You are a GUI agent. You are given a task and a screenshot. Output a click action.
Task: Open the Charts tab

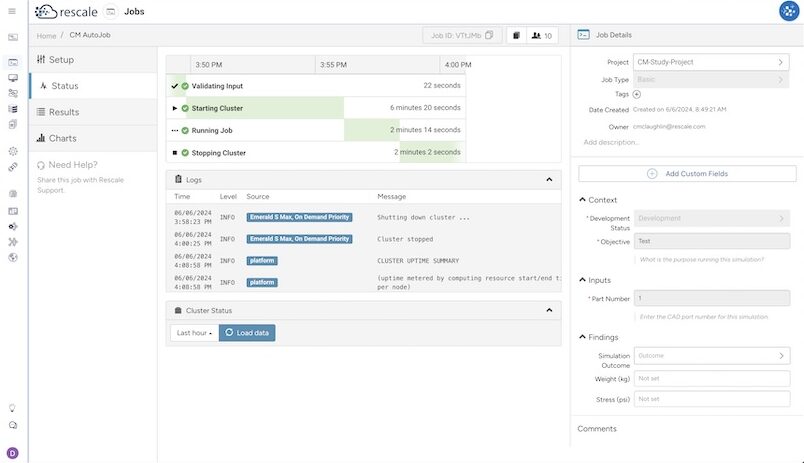93,138
